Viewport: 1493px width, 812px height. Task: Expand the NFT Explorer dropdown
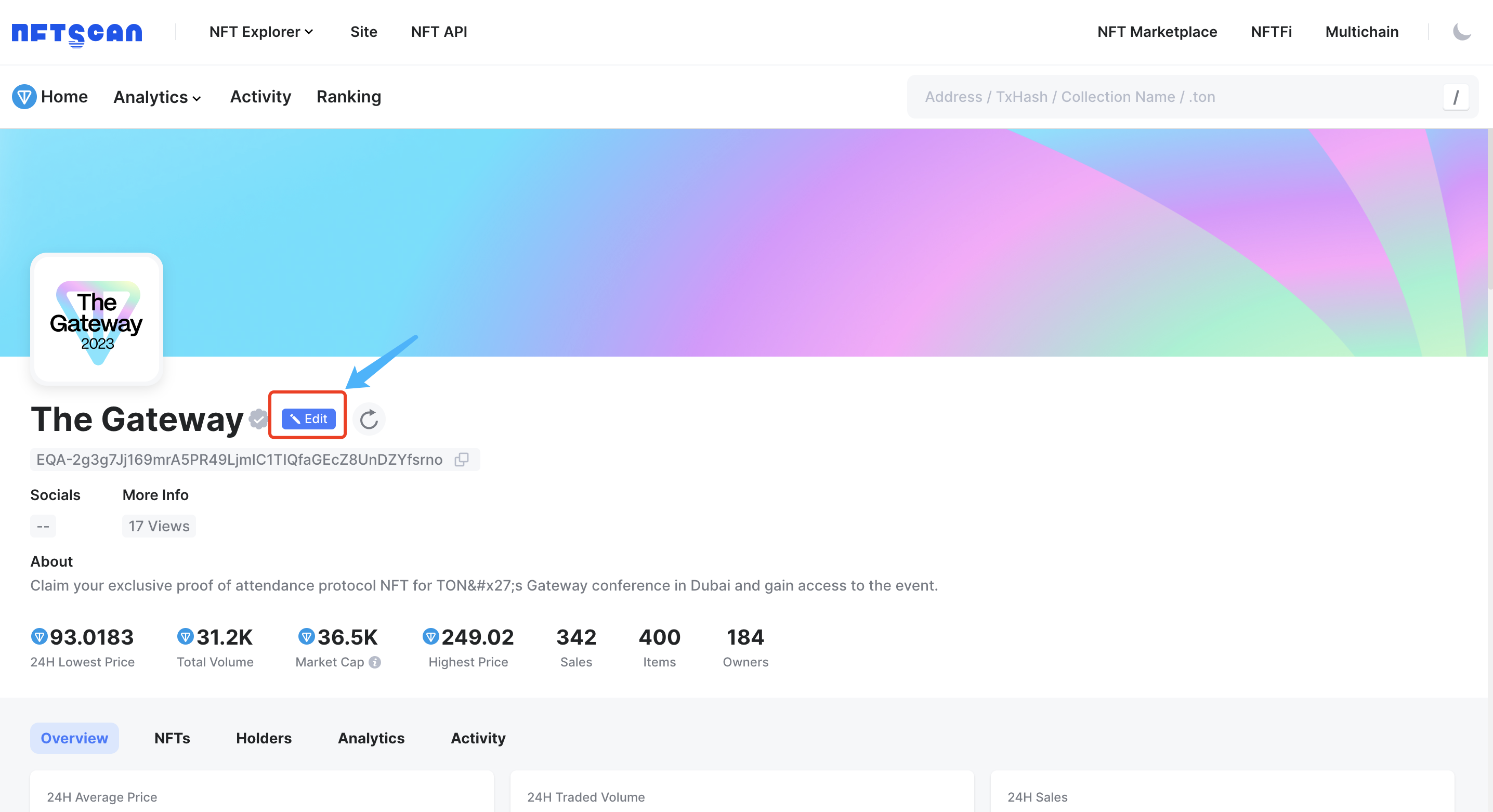point(261,32)
